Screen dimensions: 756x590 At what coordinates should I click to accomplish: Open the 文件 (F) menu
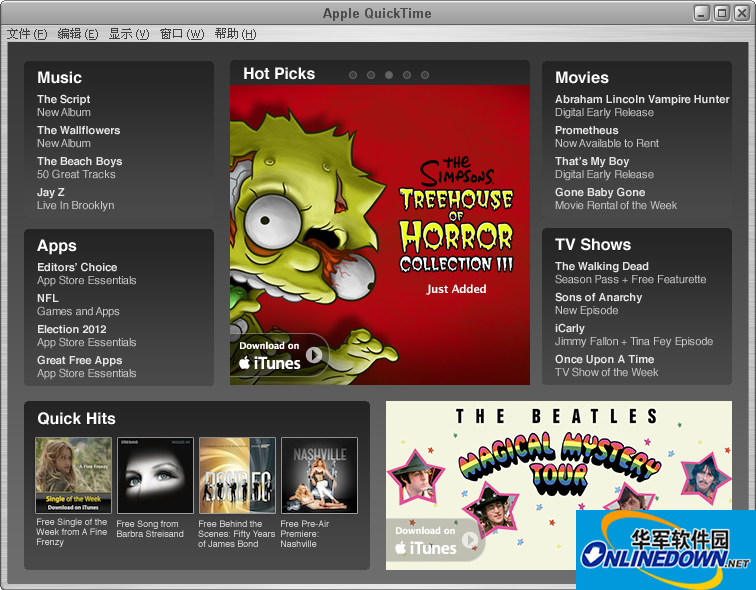27,34
